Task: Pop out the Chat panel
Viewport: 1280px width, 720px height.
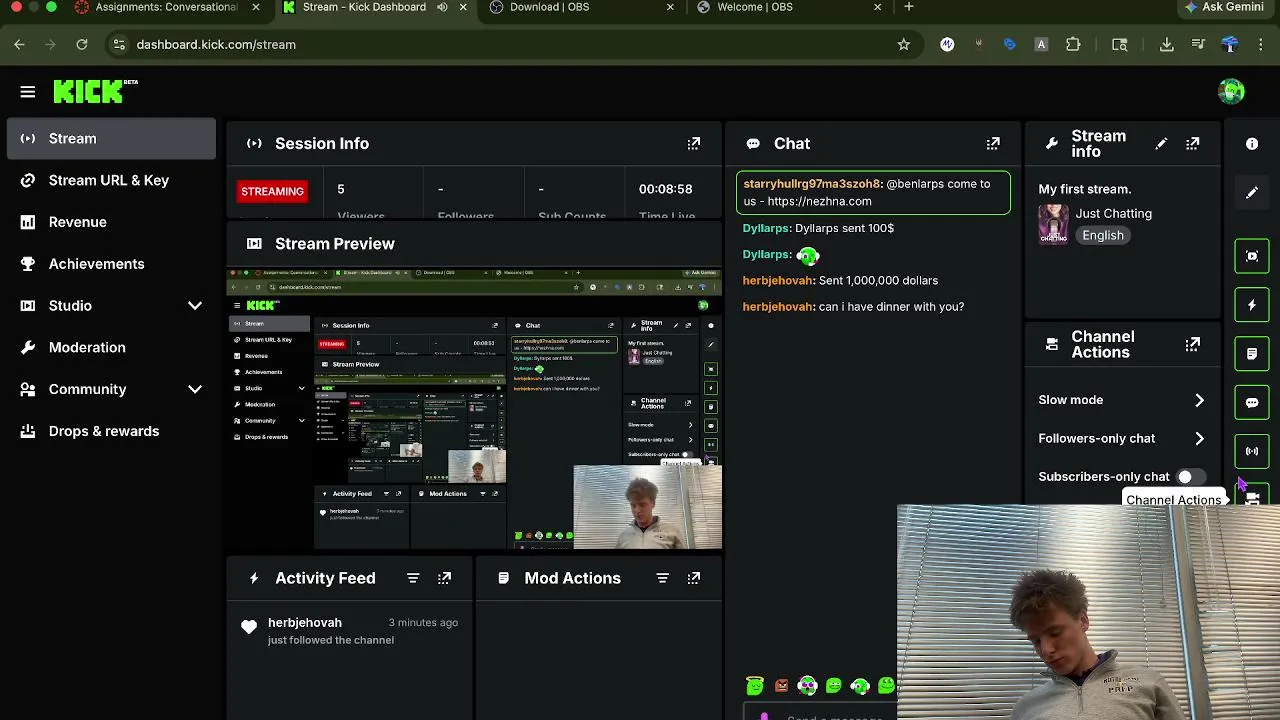Action: pos(993,144)
